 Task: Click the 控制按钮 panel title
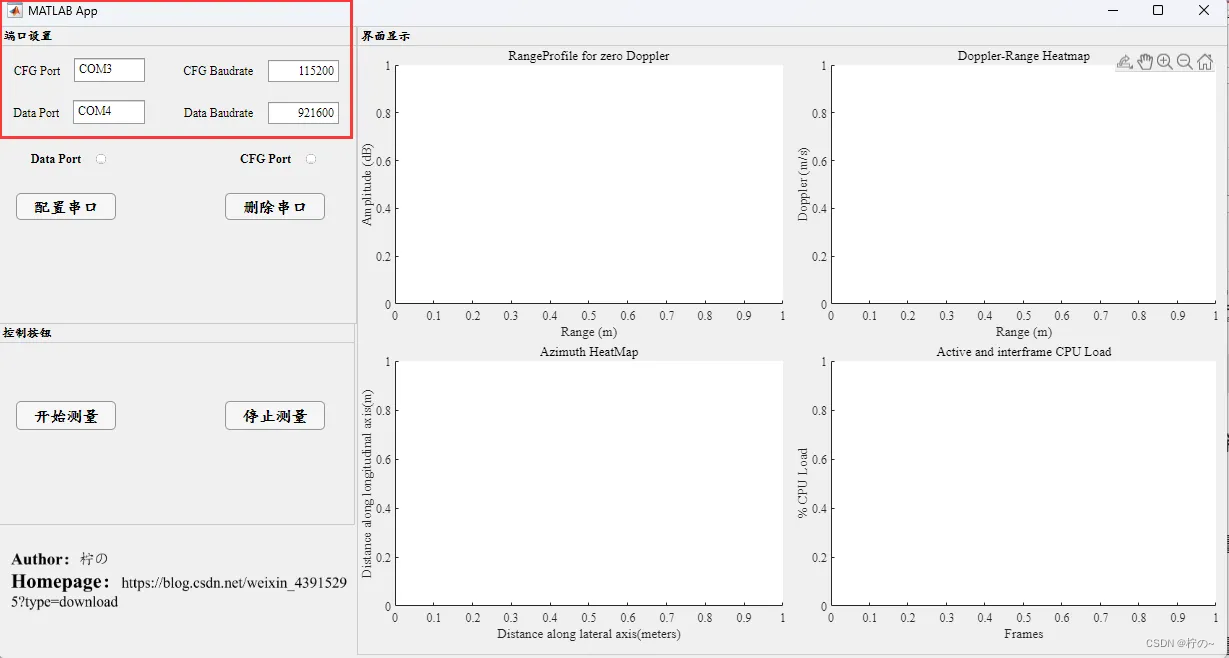pos(28,333)
